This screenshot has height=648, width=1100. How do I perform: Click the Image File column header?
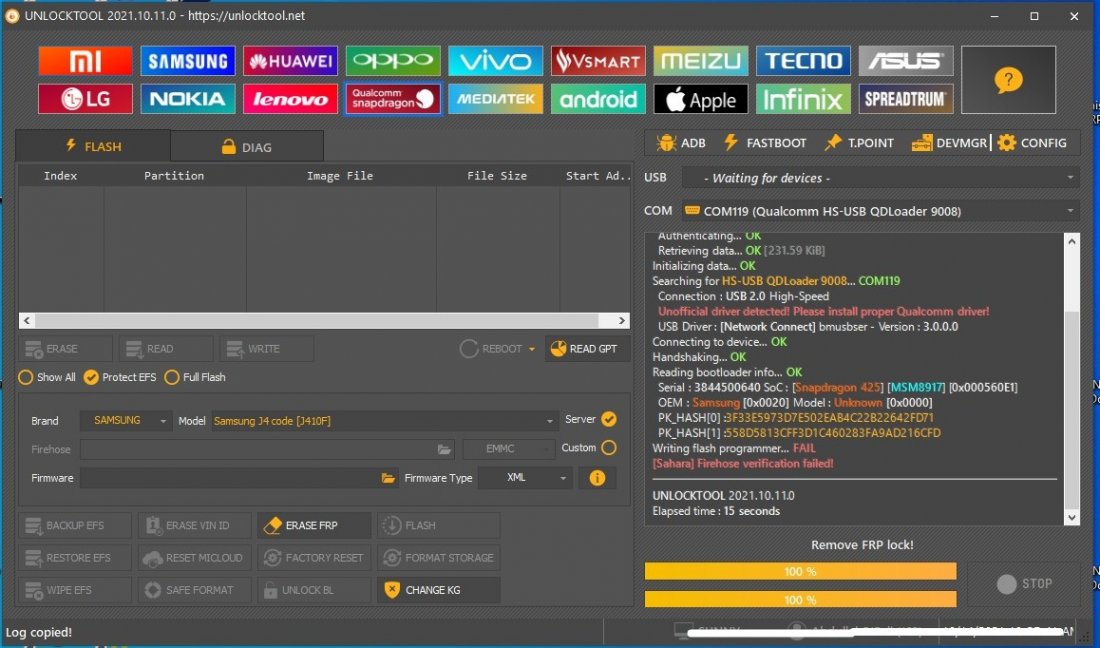pyautogui.click(x=340, y=176)
